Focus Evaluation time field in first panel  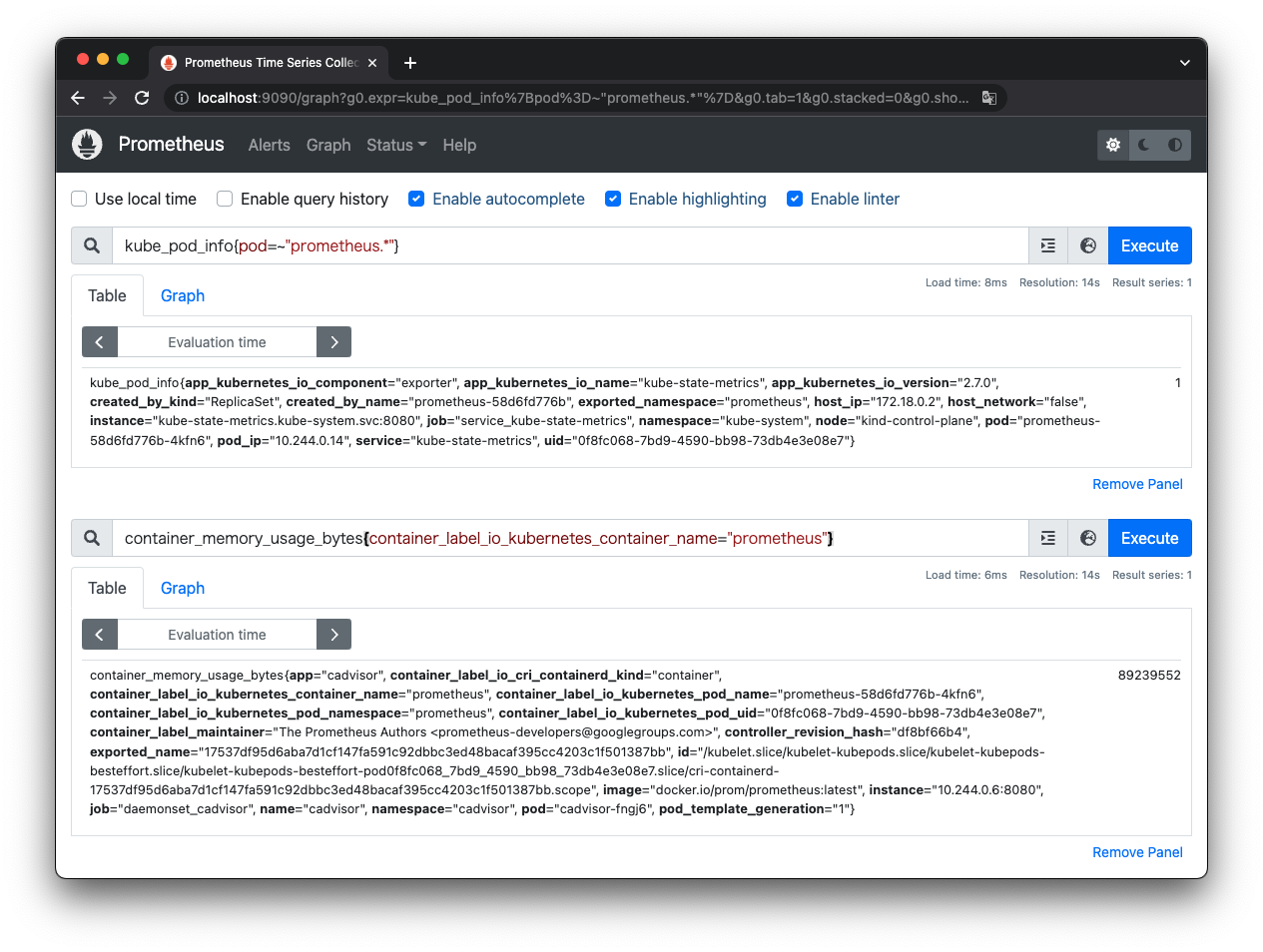point(217,342)
